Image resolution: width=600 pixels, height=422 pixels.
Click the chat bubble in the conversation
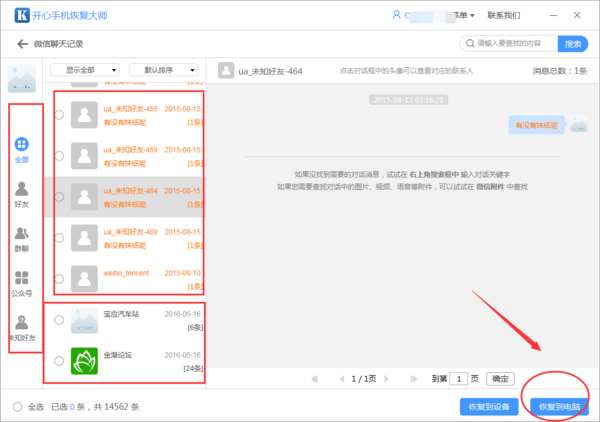(x=536, y=125)
